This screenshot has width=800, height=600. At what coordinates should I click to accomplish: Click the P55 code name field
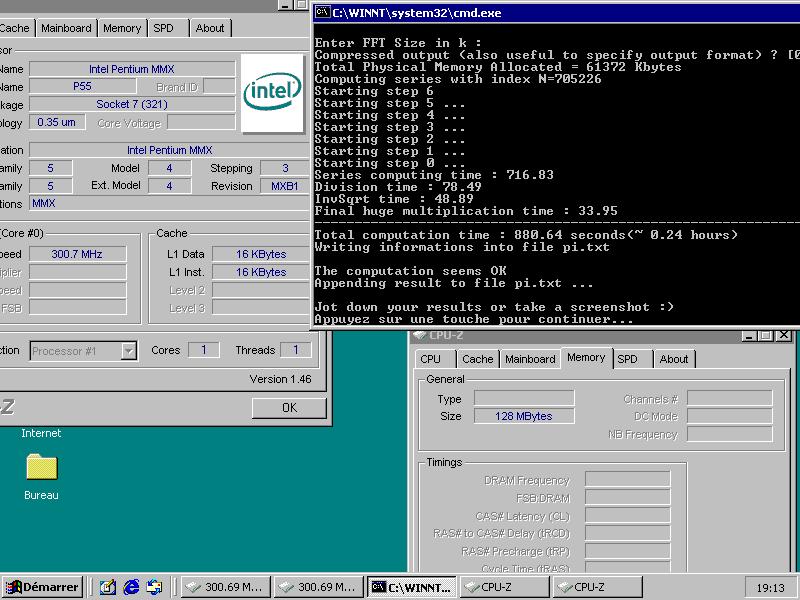tap(83, 86)
